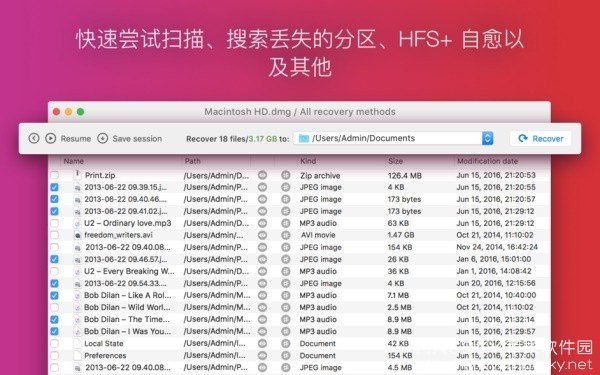Viewport: 600px width, 375px height.
Task: Click the Kind column header
Action: tap(308, 161)
